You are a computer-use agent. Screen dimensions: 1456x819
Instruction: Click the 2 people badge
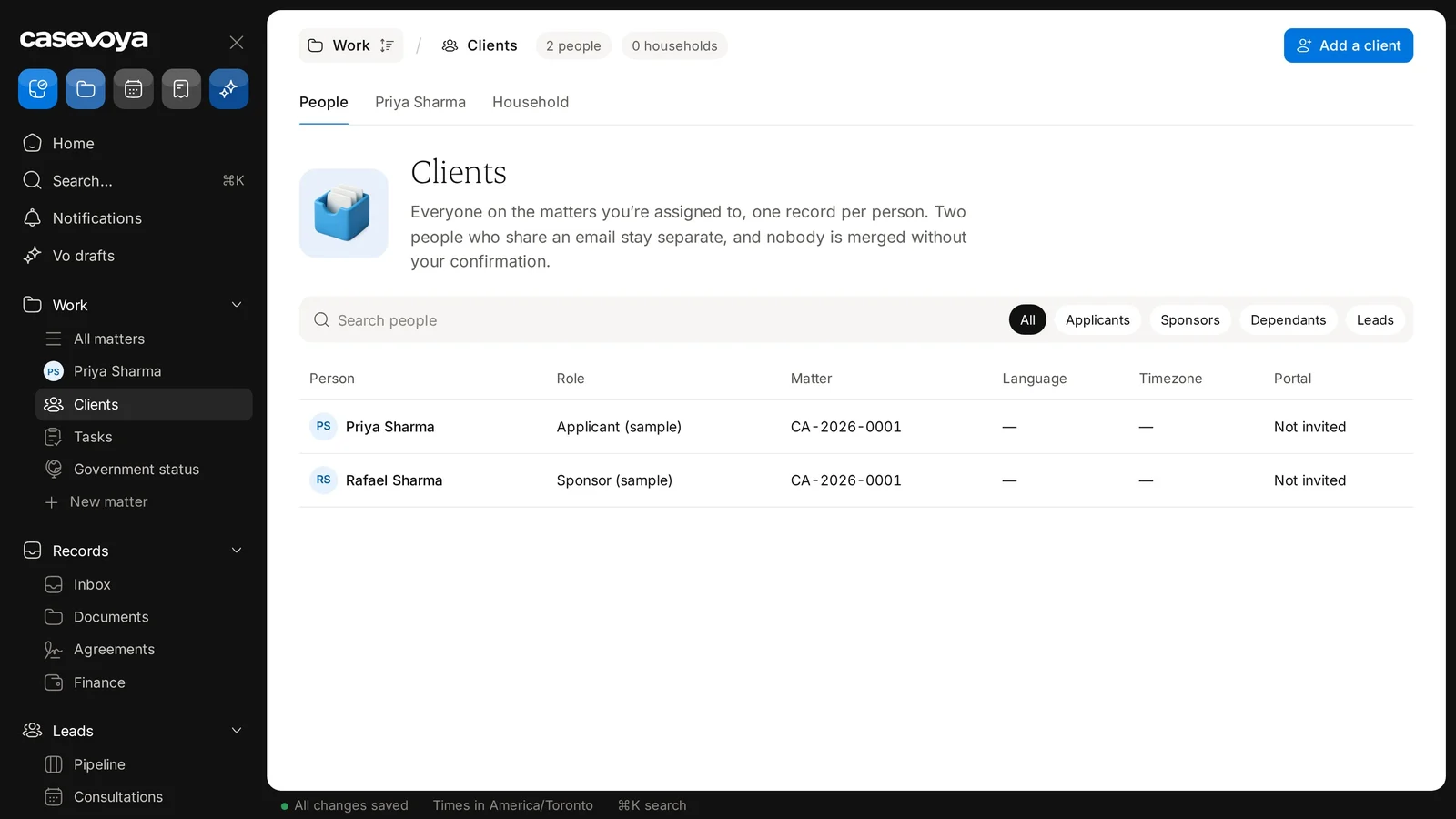[x=573, y=45]
